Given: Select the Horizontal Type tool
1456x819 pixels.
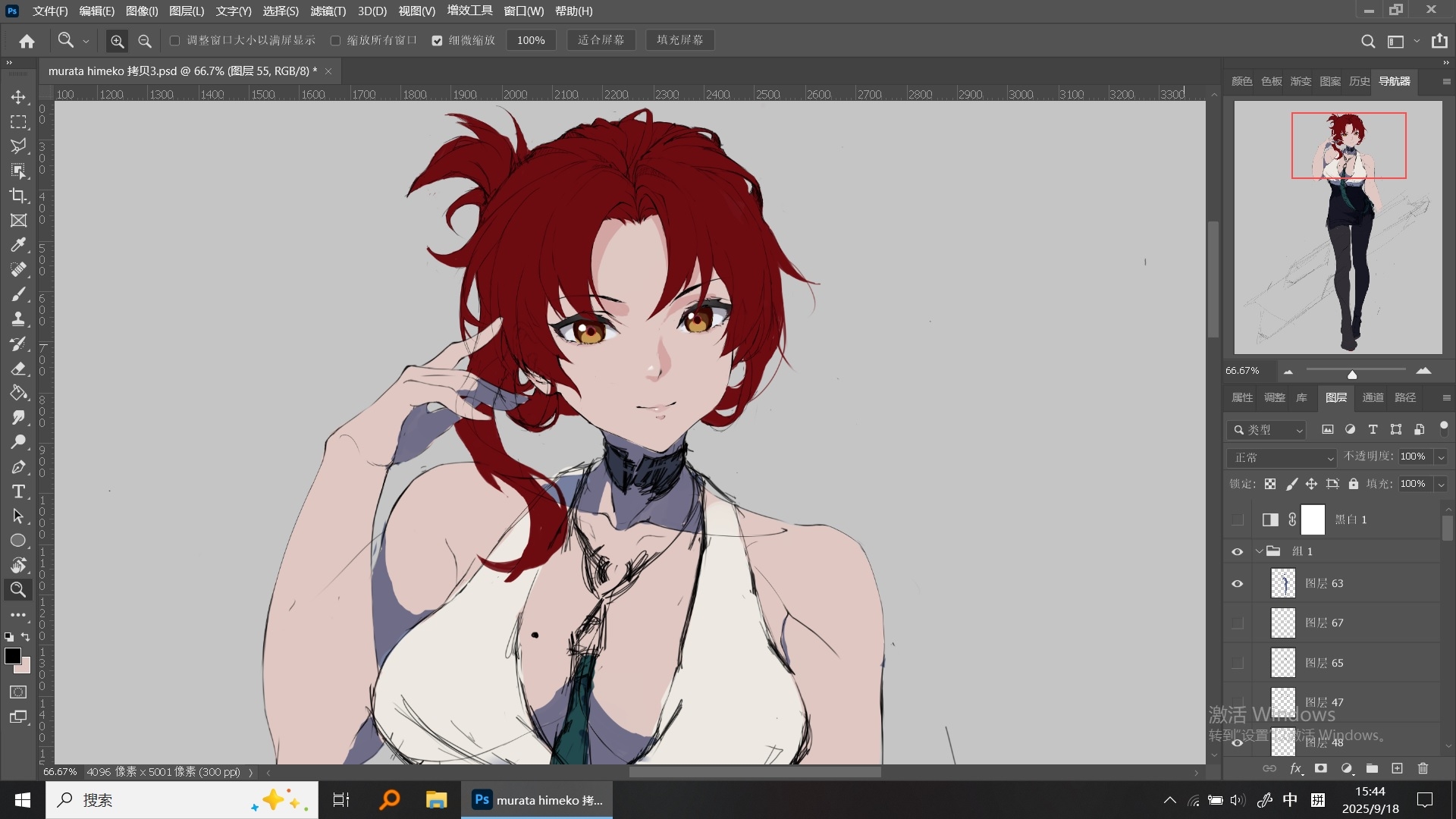Looking at the screenshot, I should 18,491.
